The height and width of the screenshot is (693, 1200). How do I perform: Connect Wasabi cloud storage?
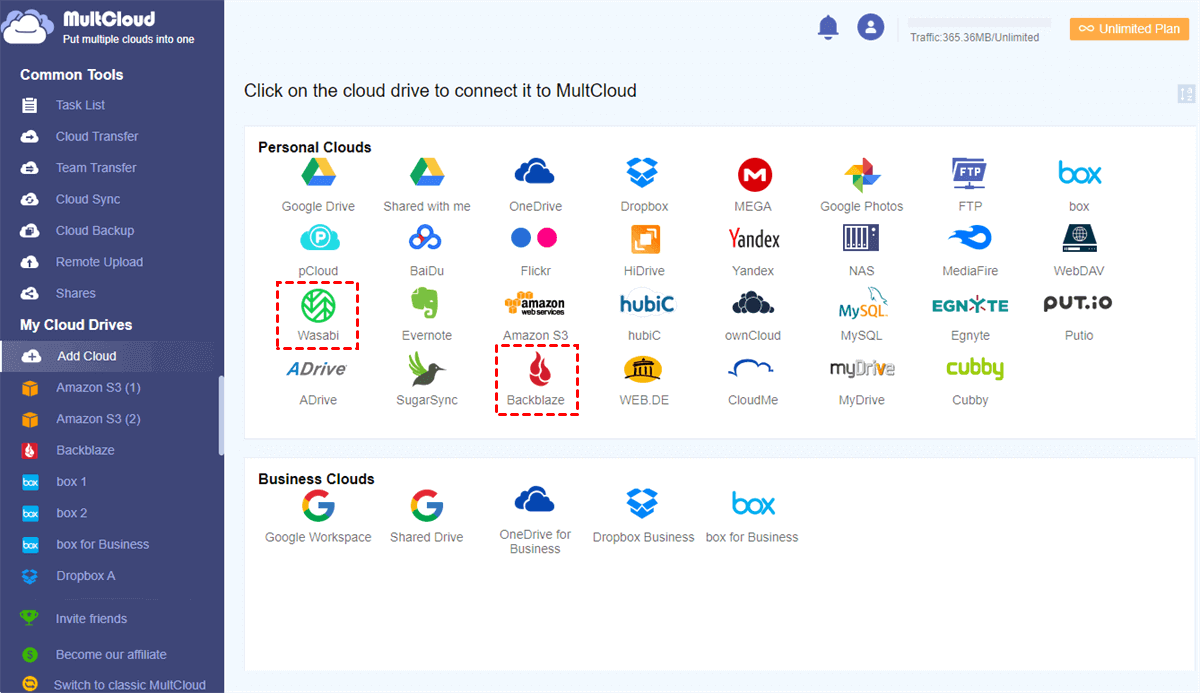point(318,305)
